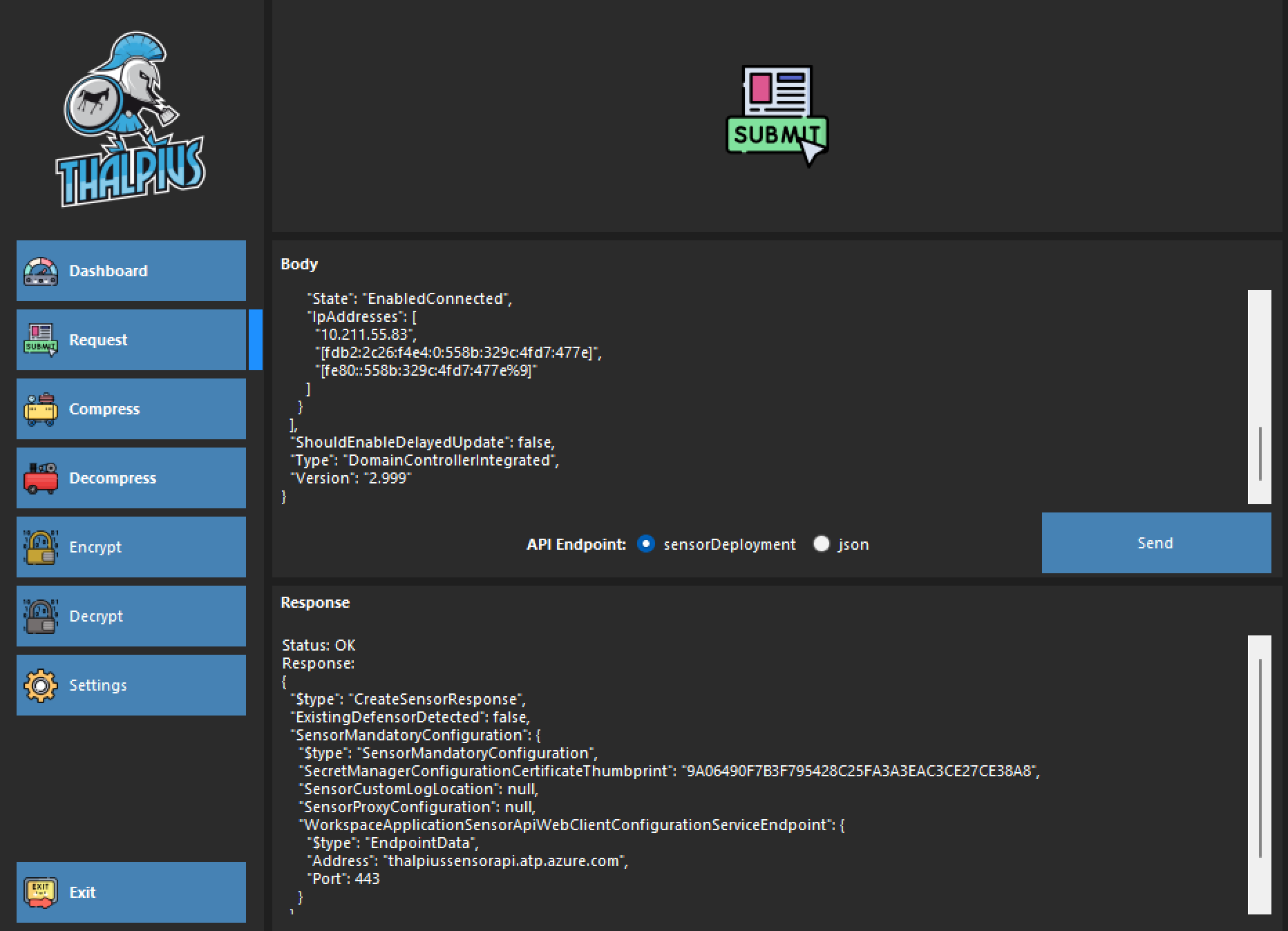Open the Dashboard menu label
Screen dimensions: 1288x931
pyautogui.click(x=108, y=271)
